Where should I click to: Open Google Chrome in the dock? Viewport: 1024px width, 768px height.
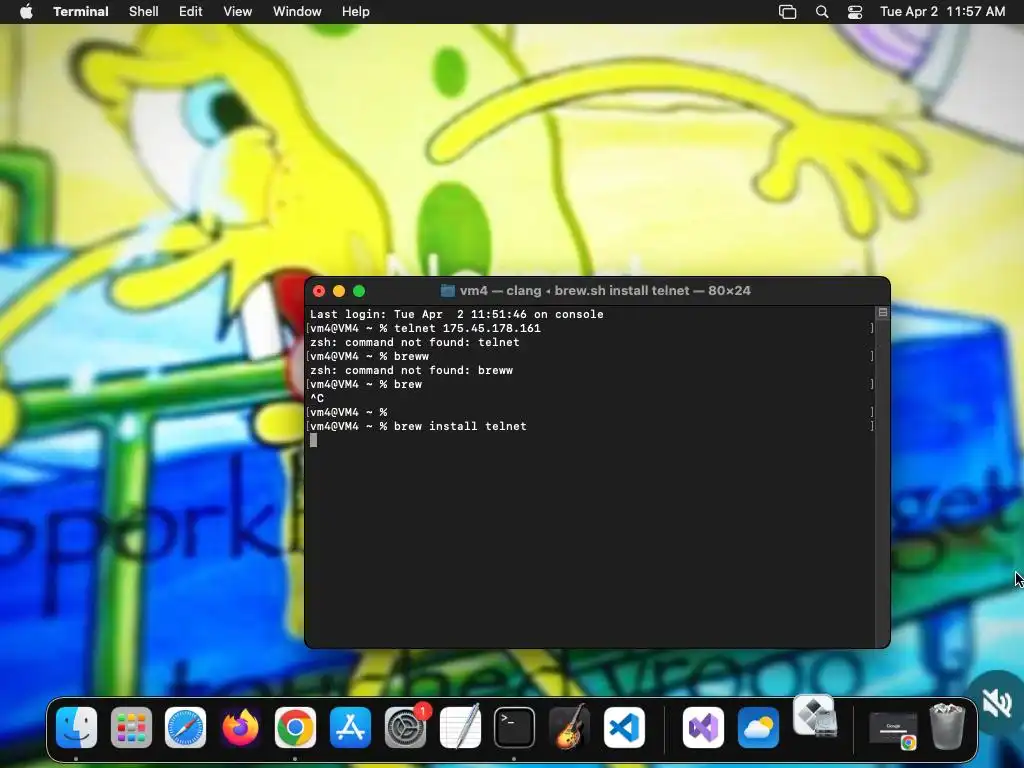[295, 727]
